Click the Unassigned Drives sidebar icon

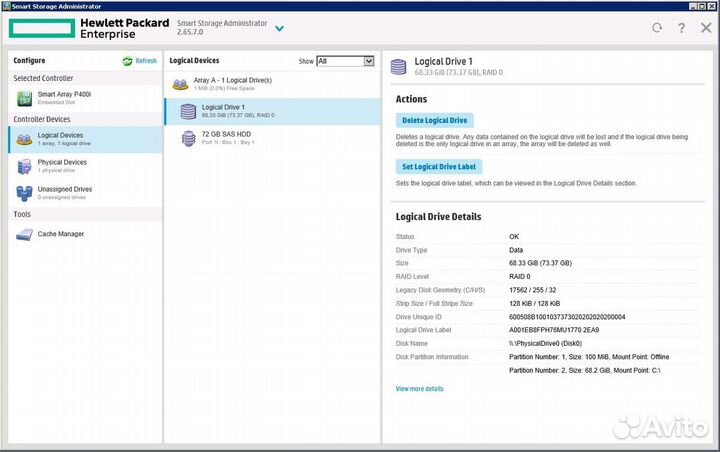click(x=24, y=193)
